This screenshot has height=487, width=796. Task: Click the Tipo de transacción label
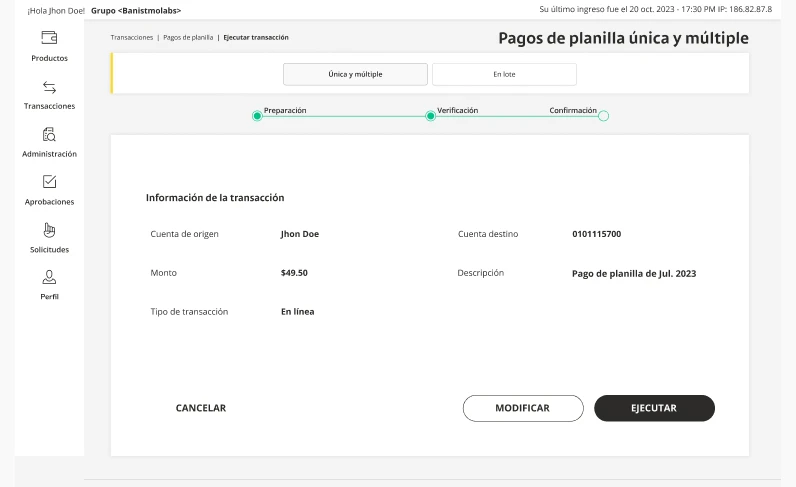pos(189,312)
